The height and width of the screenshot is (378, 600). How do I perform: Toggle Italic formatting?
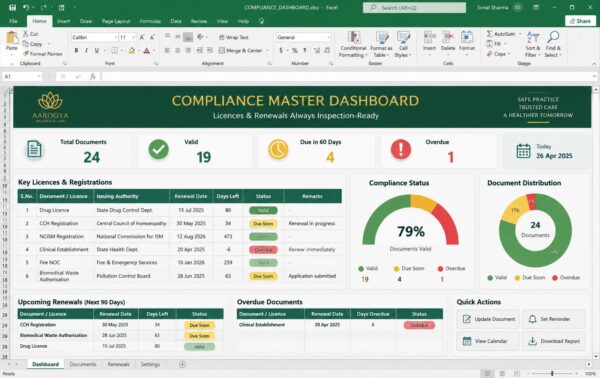coord(86,51)
